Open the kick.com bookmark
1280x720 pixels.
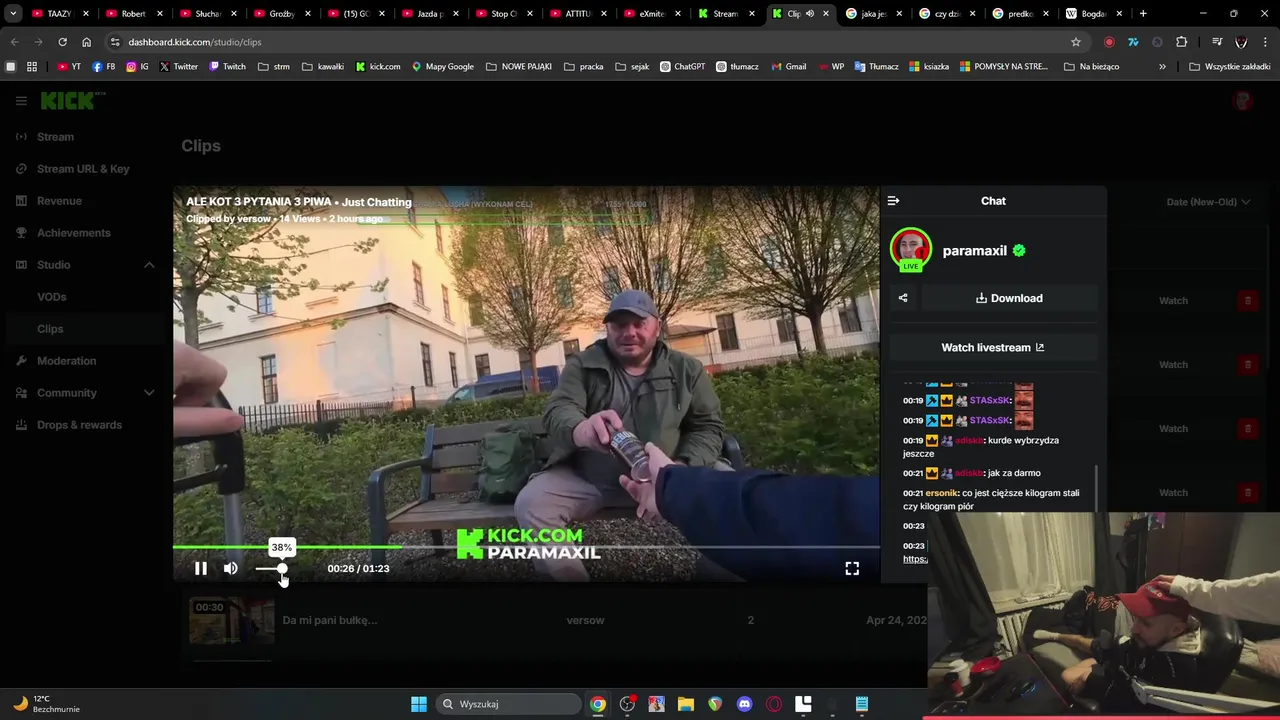(x=378, y=67)
